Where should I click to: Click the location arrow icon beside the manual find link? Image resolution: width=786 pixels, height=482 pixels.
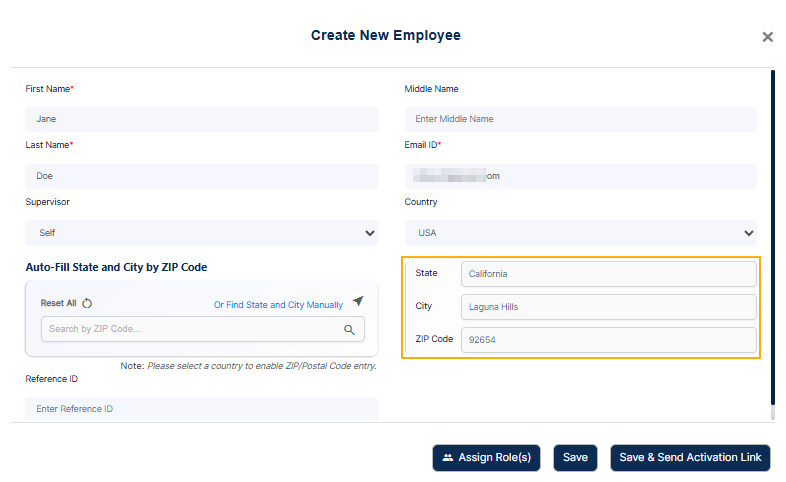[x=358, y=301]
